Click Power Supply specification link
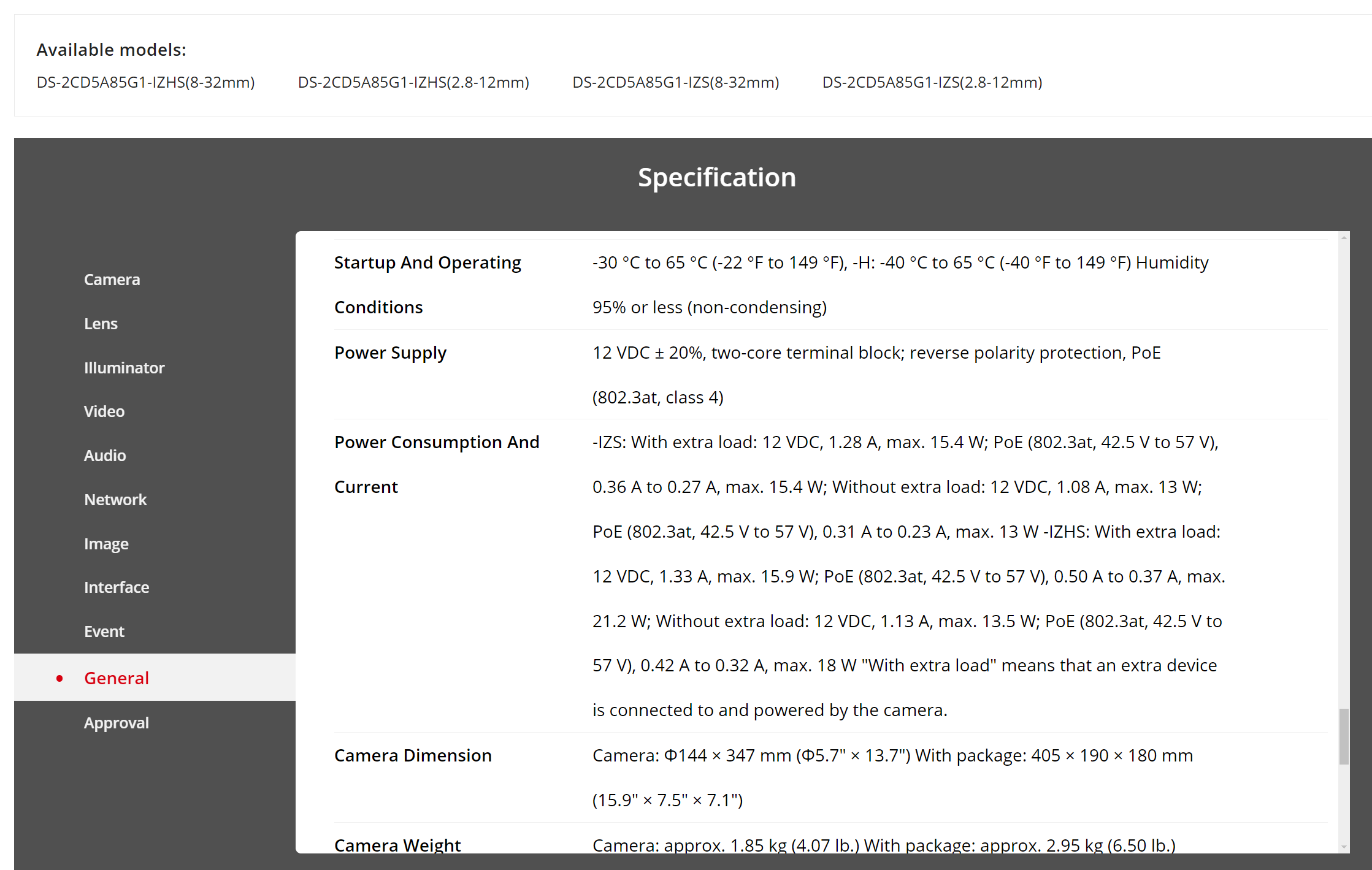 [x=390, y=352]
